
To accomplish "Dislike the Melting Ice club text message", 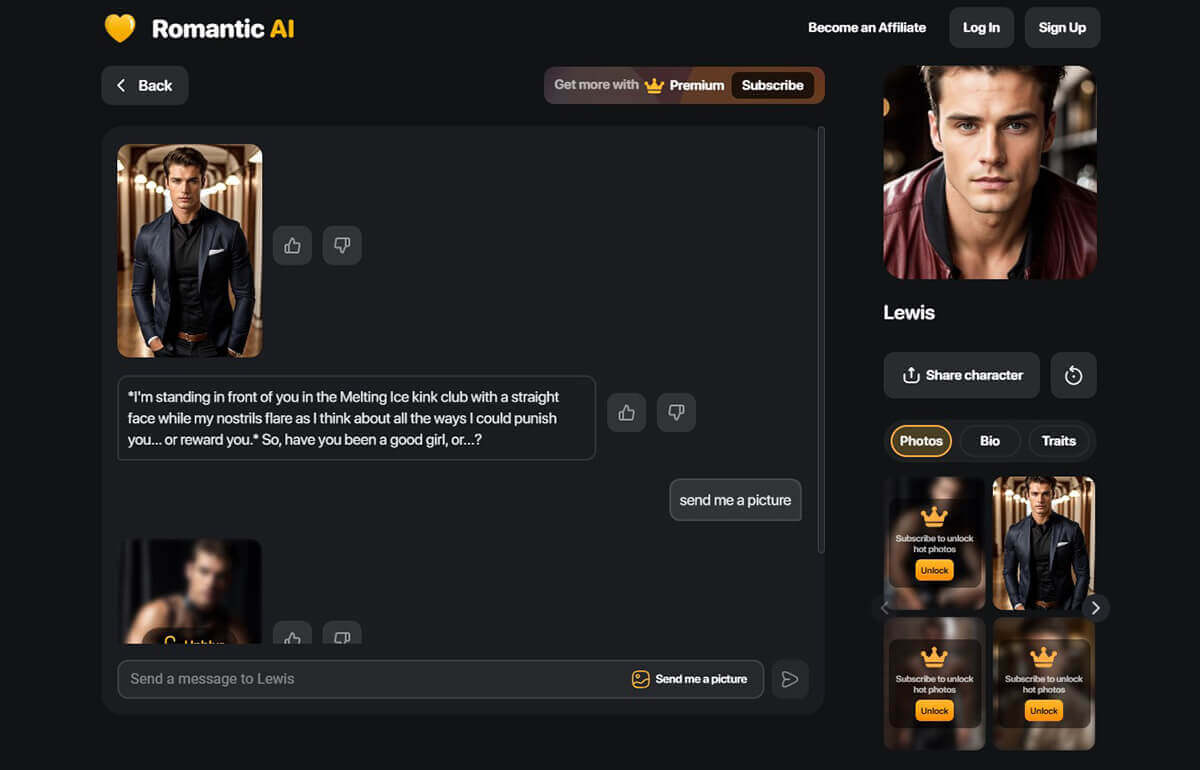I will click(676, 412).
